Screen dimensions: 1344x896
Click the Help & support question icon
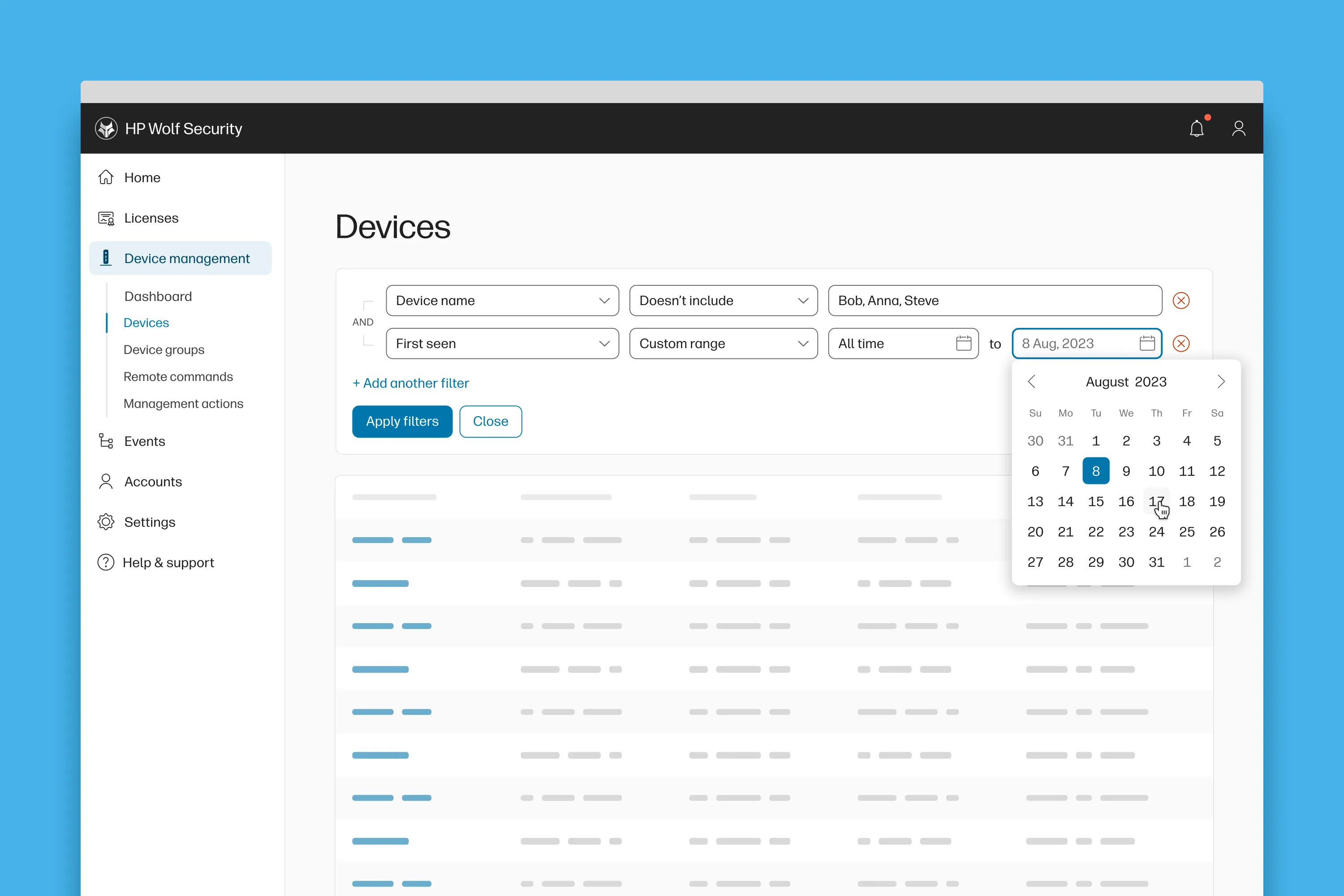tap(106, 562)
